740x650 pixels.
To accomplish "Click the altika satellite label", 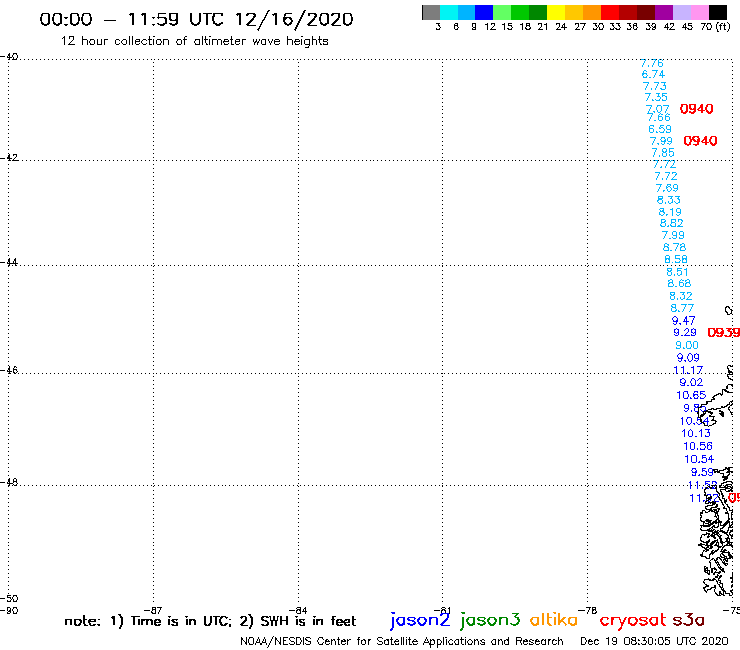I will [554, 619].
